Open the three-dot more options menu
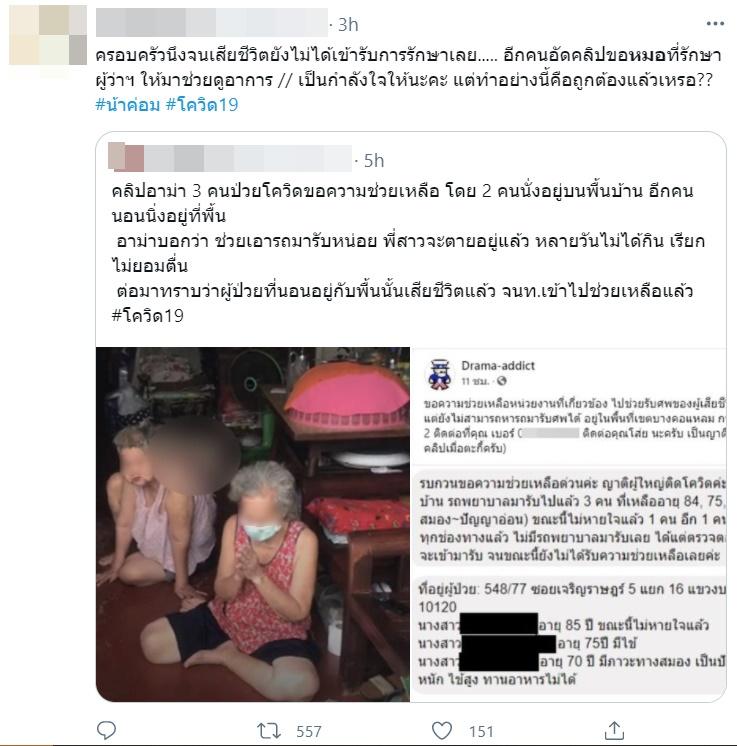 [715, 24]
